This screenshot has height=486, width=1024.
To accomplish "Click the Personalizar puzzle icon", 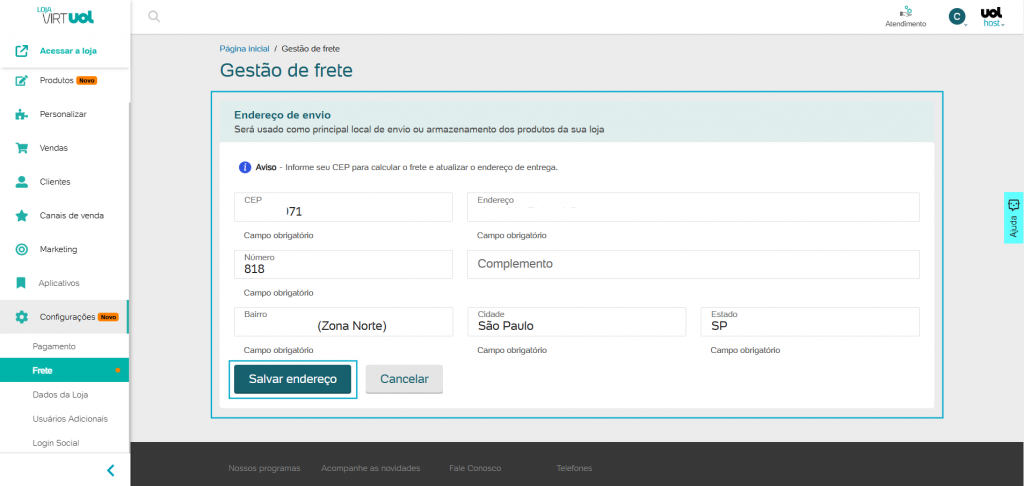I will click(21, 115).
